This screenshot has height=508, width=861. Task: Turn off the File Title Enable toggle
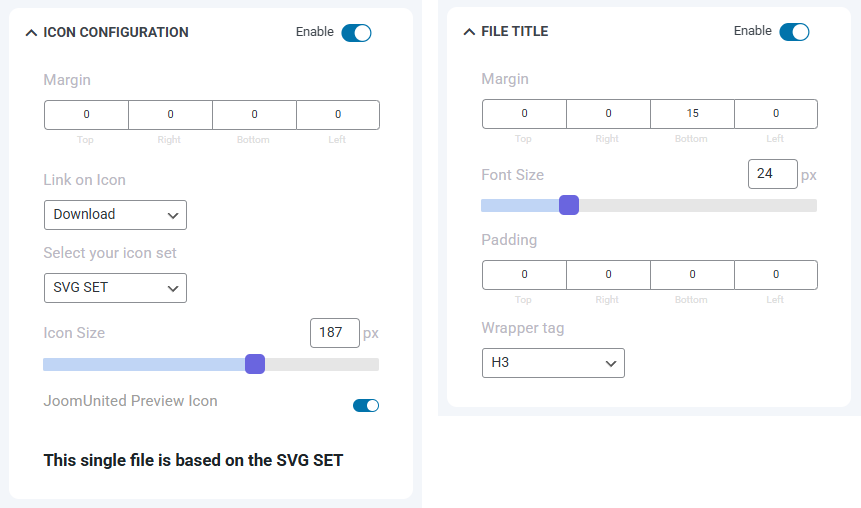pos(794,32)
